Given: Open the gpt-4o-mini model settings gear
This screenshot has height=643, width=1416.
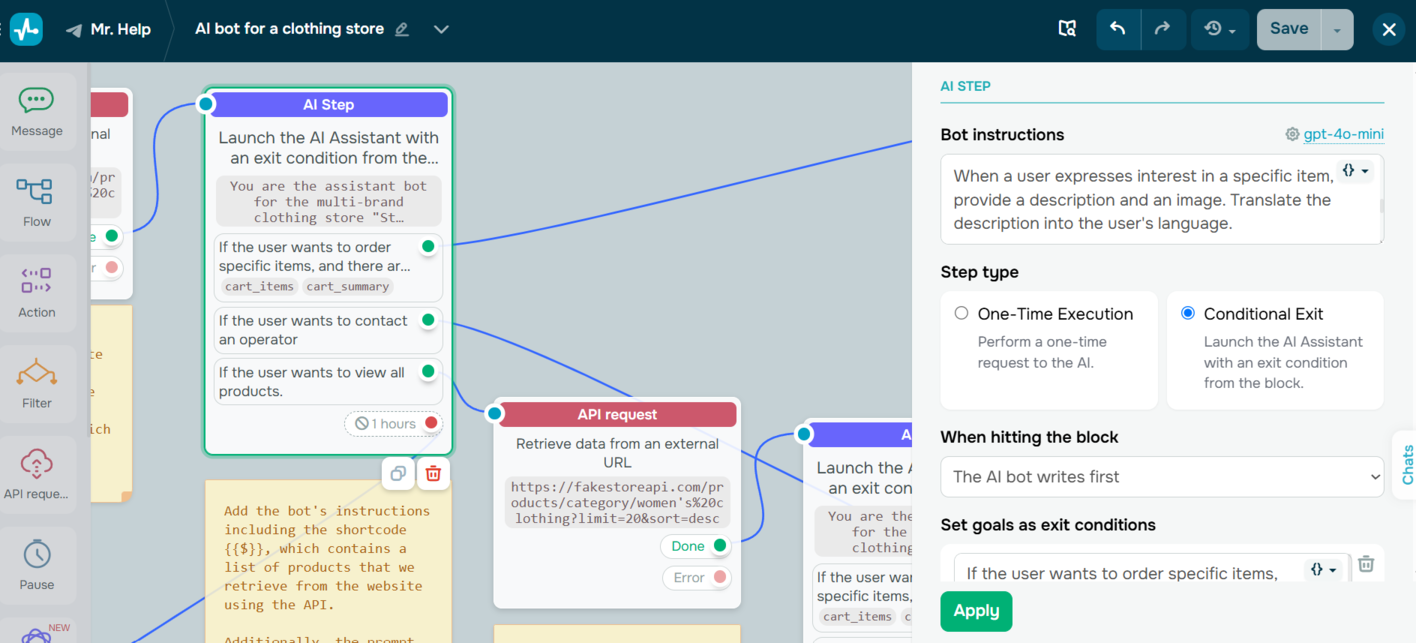Looking at the screenshot, I should coord(1290,133).
